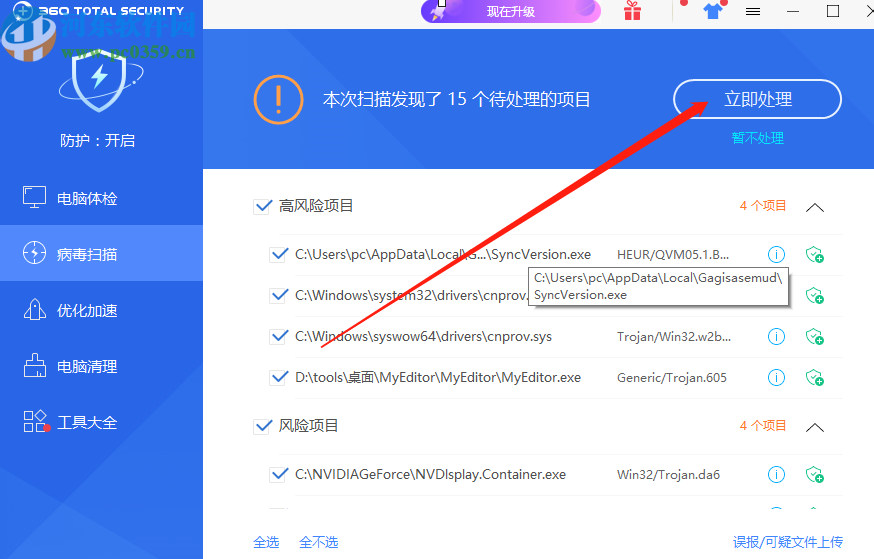Show info for NVDisplay.Container.exe
The image size is (874, 559).
pyautogui.click(x=776, y=475)
